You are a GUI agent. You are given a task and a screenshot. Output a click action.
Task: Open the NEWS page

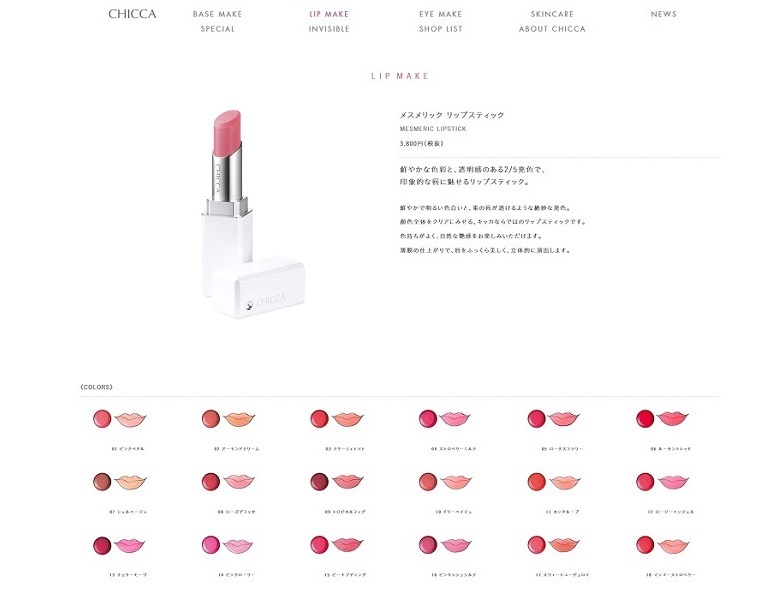663,14
